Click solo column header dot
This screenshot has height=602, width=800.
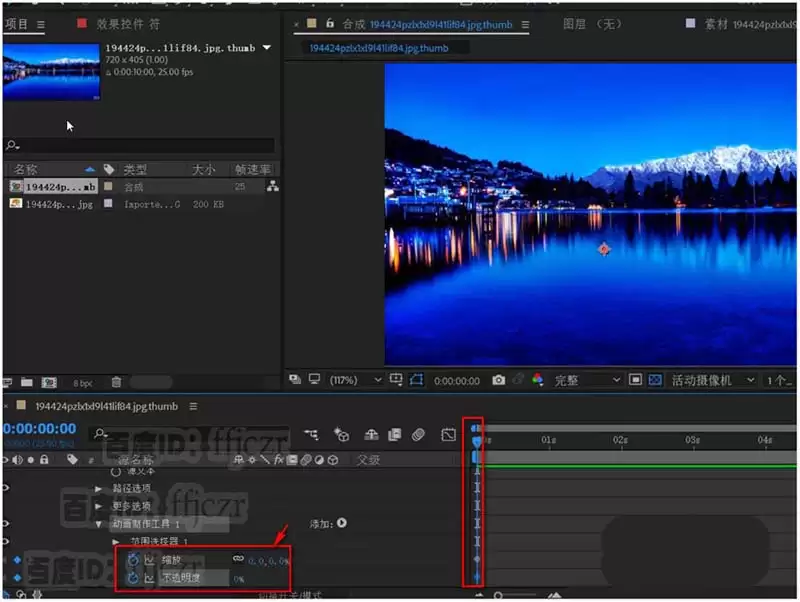[x=31, y=460]
